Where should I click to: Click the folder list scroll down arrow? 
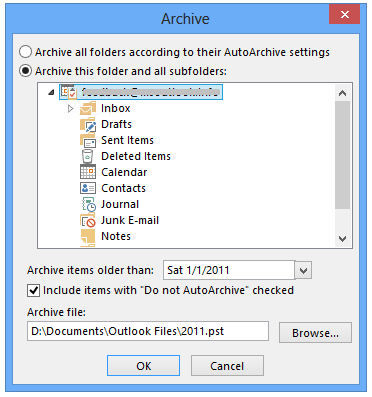(342, 239)
